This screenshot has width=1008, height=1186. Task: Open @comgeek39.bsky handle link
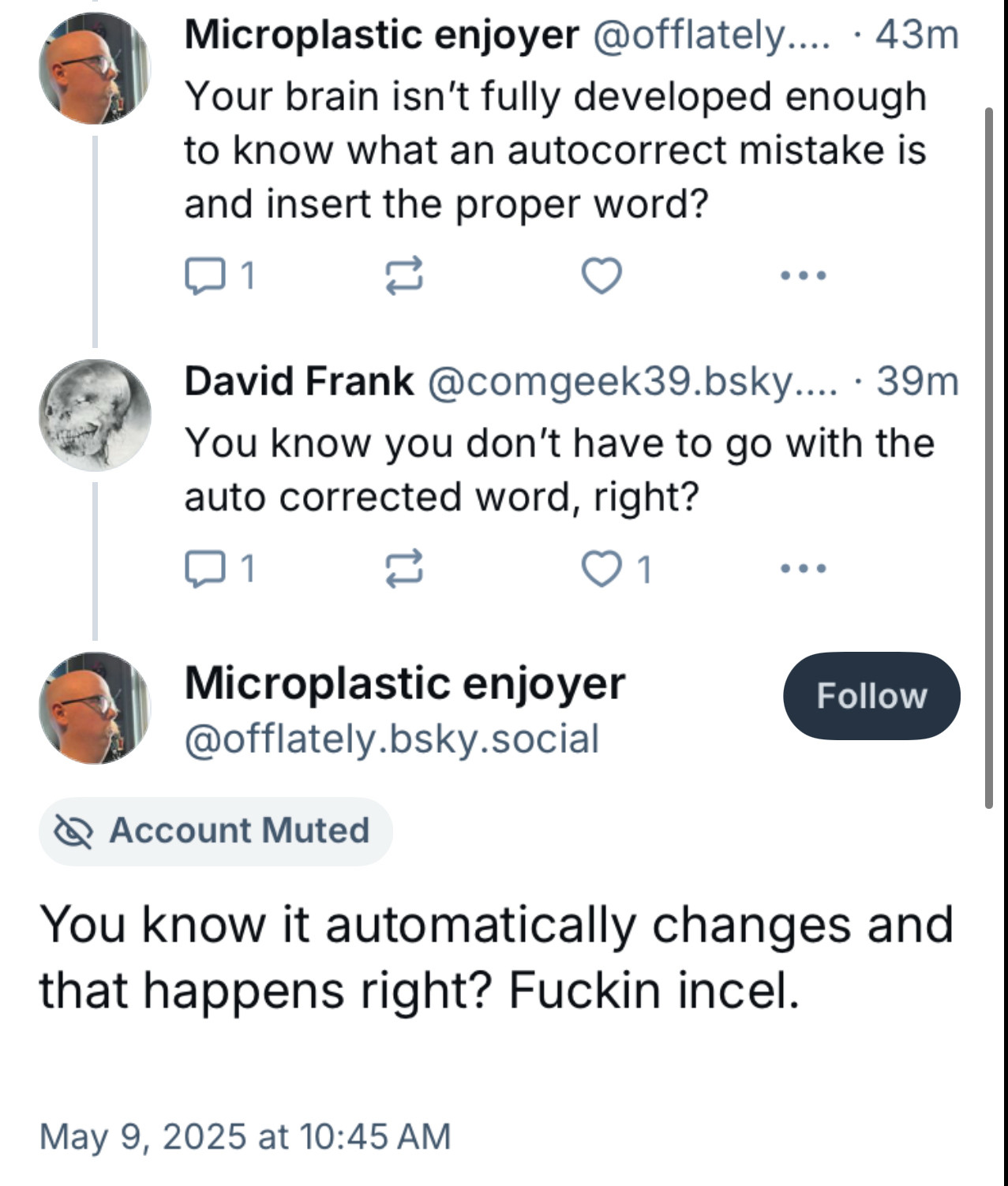pyautogui.click(x=632, y=381)
